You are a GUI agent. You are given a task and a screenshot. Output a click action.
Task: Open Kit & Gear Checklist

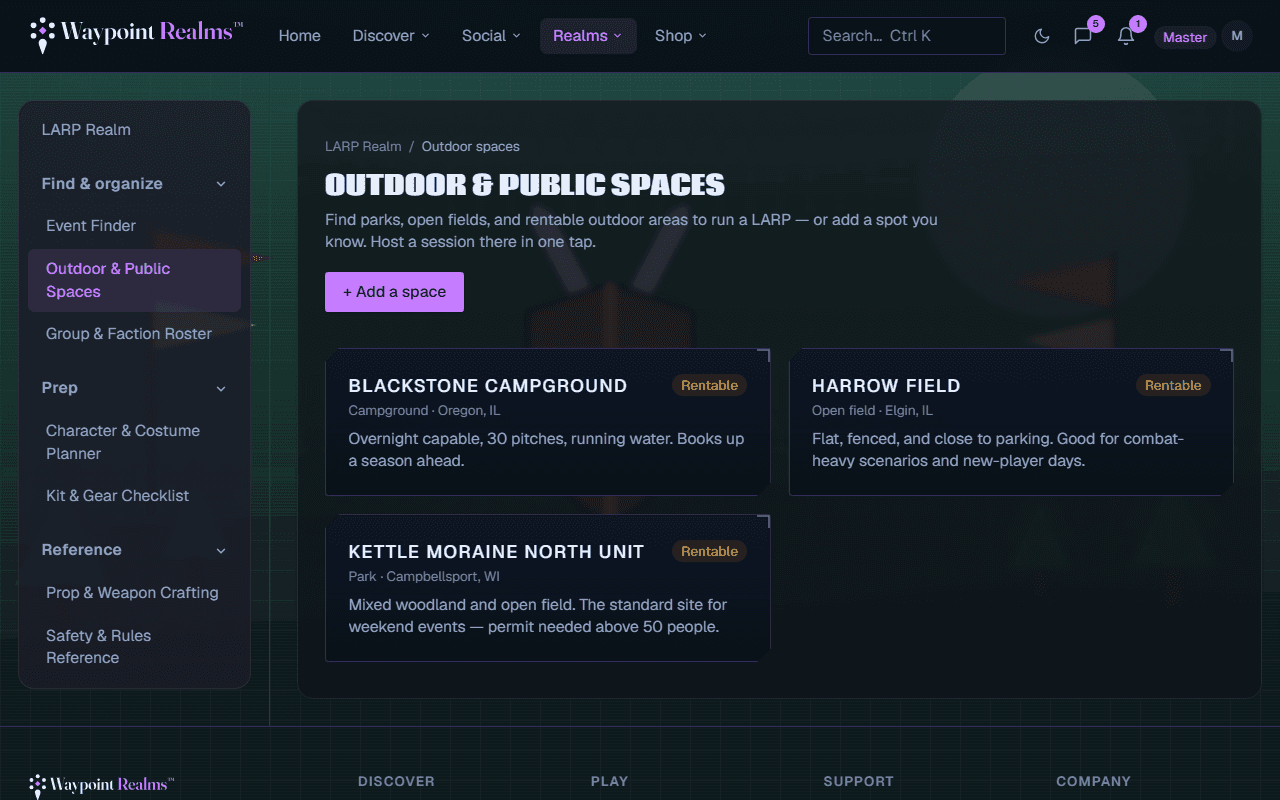134,496
